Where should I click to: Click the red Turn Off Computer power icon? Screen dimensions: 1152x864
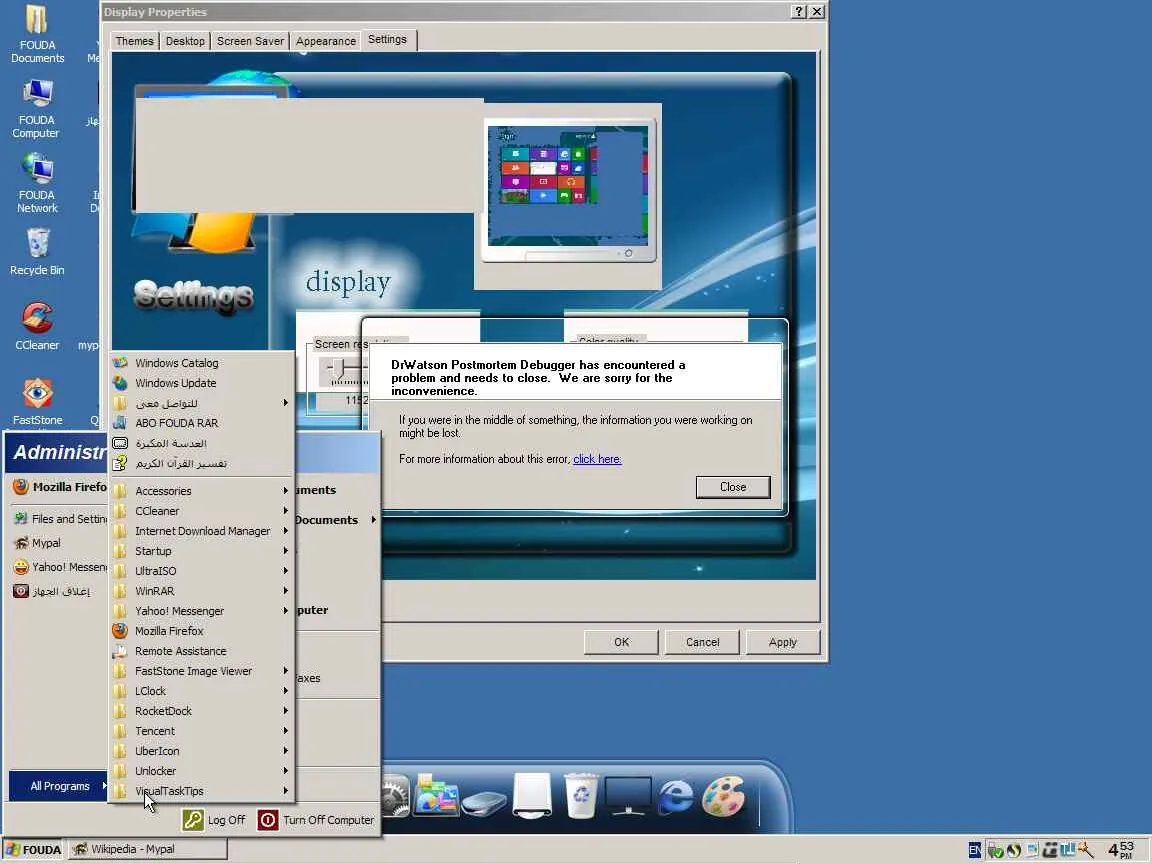pos(268,820)
